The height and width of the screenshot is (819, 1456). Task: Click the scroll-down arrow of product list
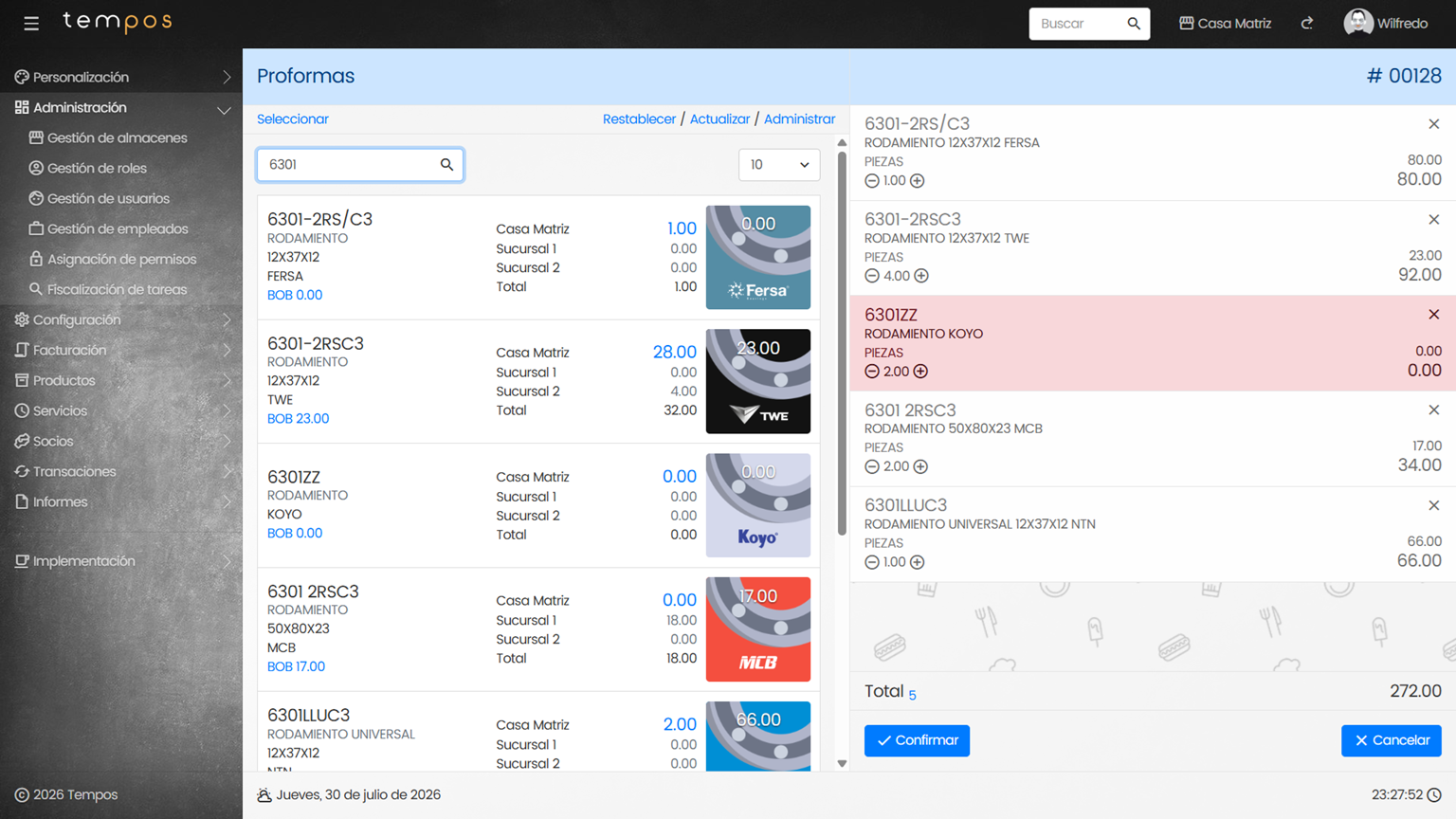pos(842,763)
